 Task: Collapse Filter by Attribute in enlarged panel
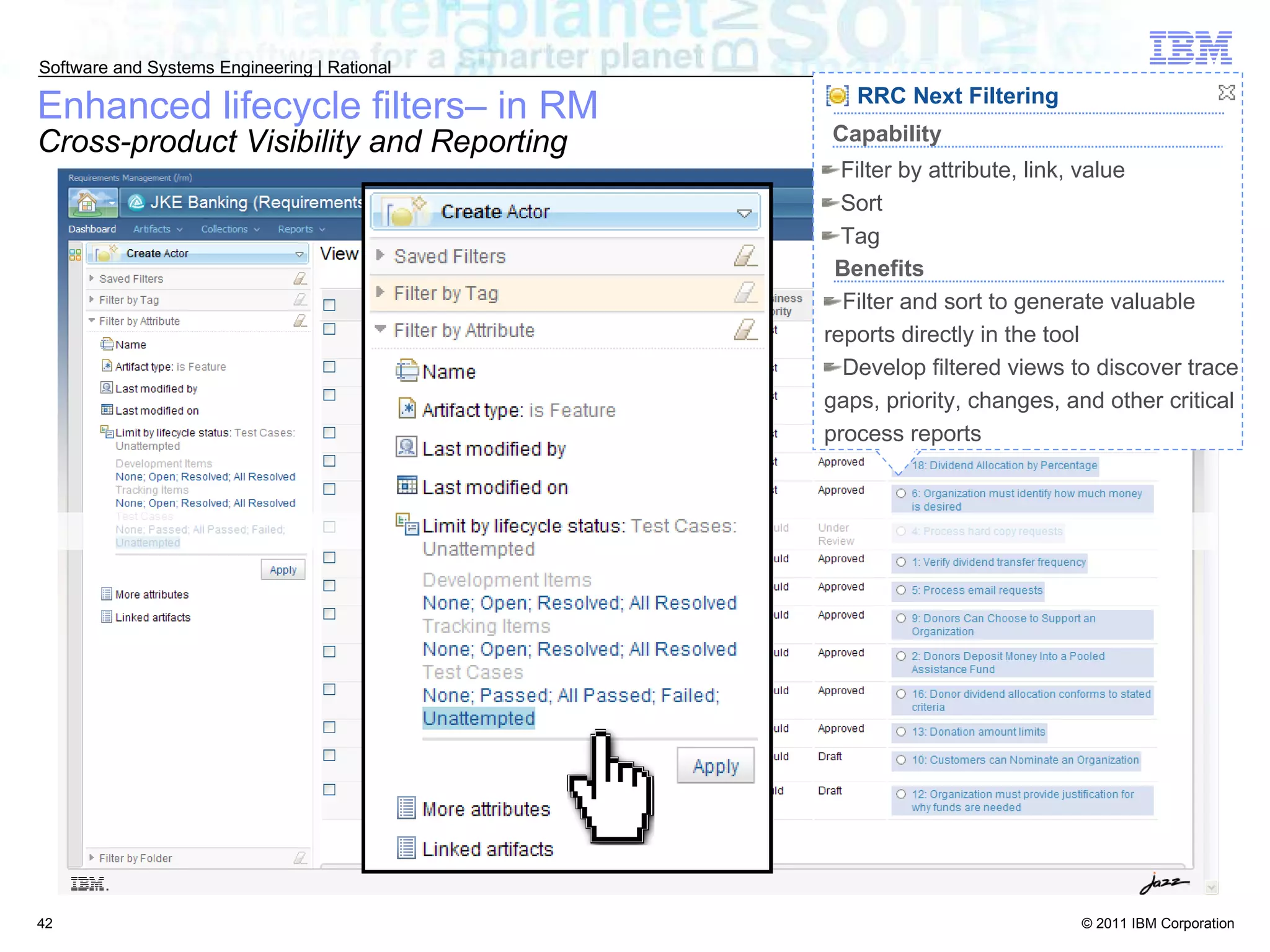(381, 329)
